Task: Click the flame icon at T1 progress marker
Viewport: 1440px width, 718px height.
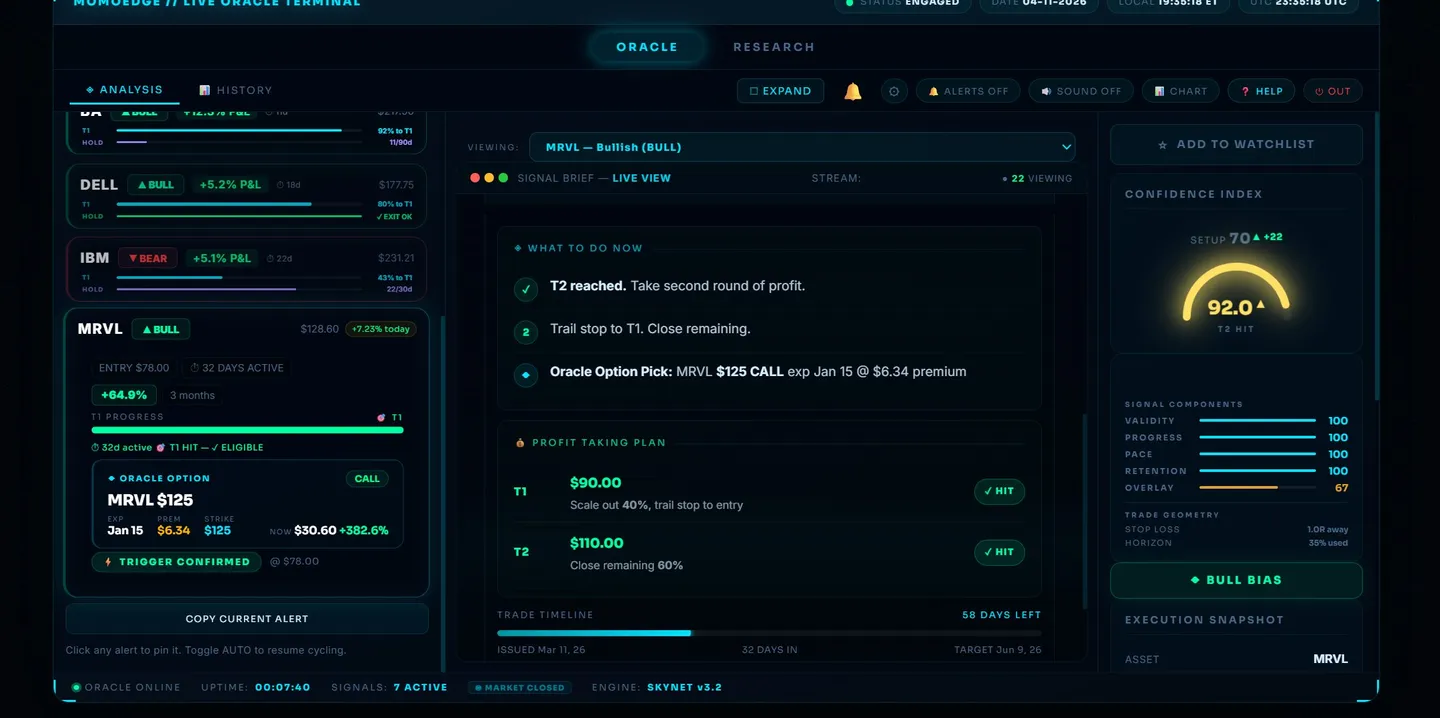Action: pos(380,417)
